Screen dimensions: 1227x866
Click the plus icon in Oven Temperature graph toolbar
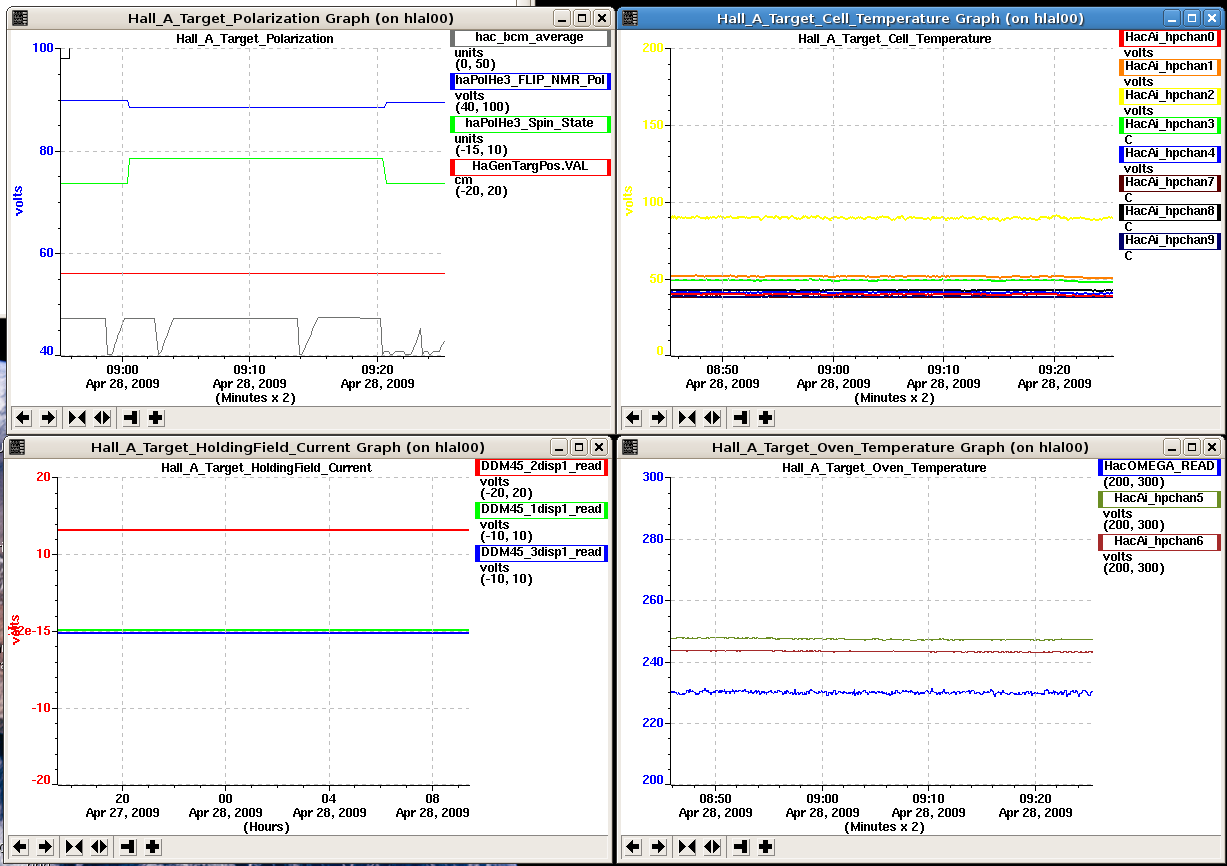[x=766, y=847]
